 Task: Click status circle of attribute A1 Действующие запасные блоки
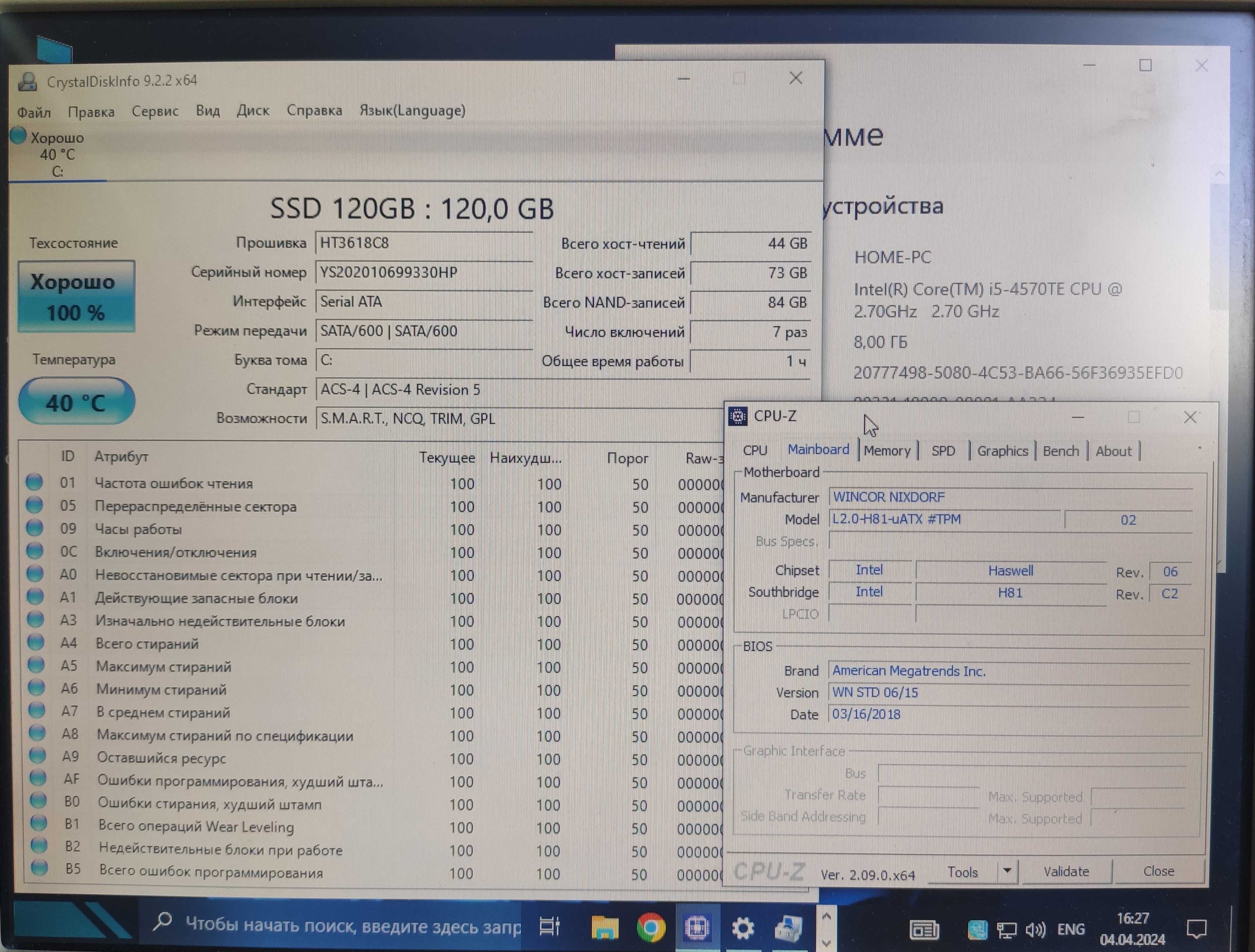35,597
